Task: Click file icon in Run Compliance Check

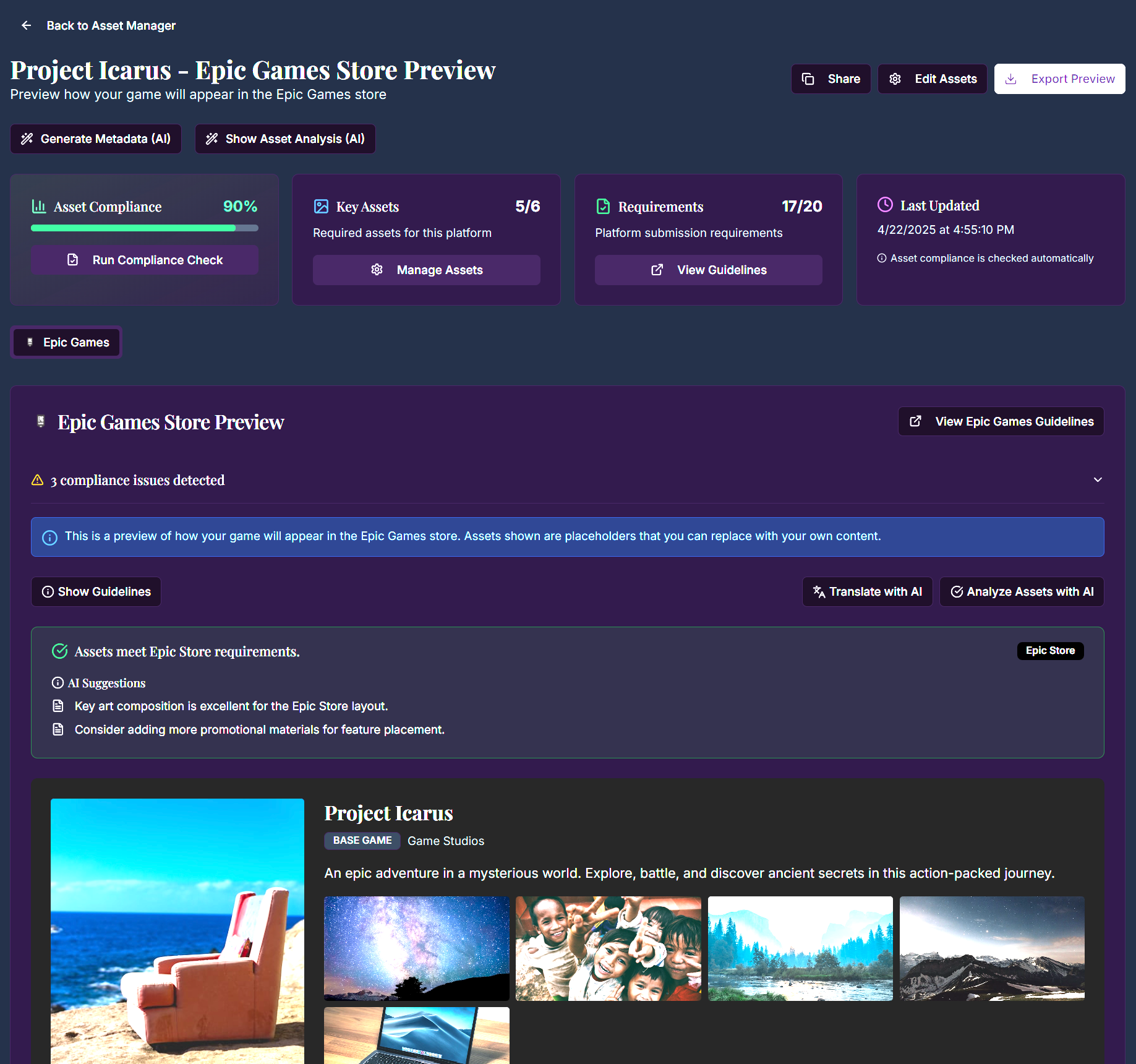Action: [x=72, y=260]
